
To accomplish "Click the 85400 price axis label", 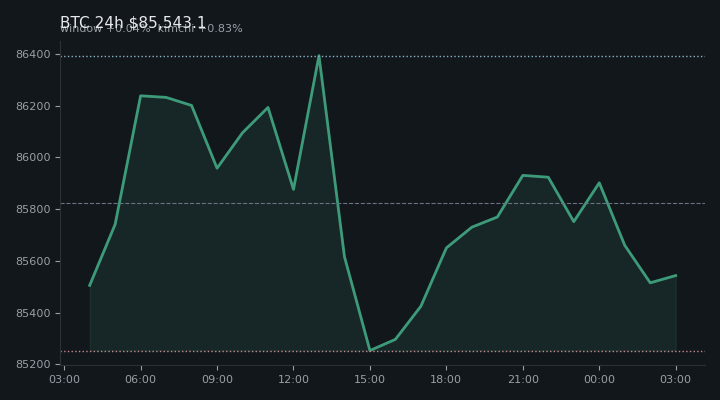I will [33, 313].
